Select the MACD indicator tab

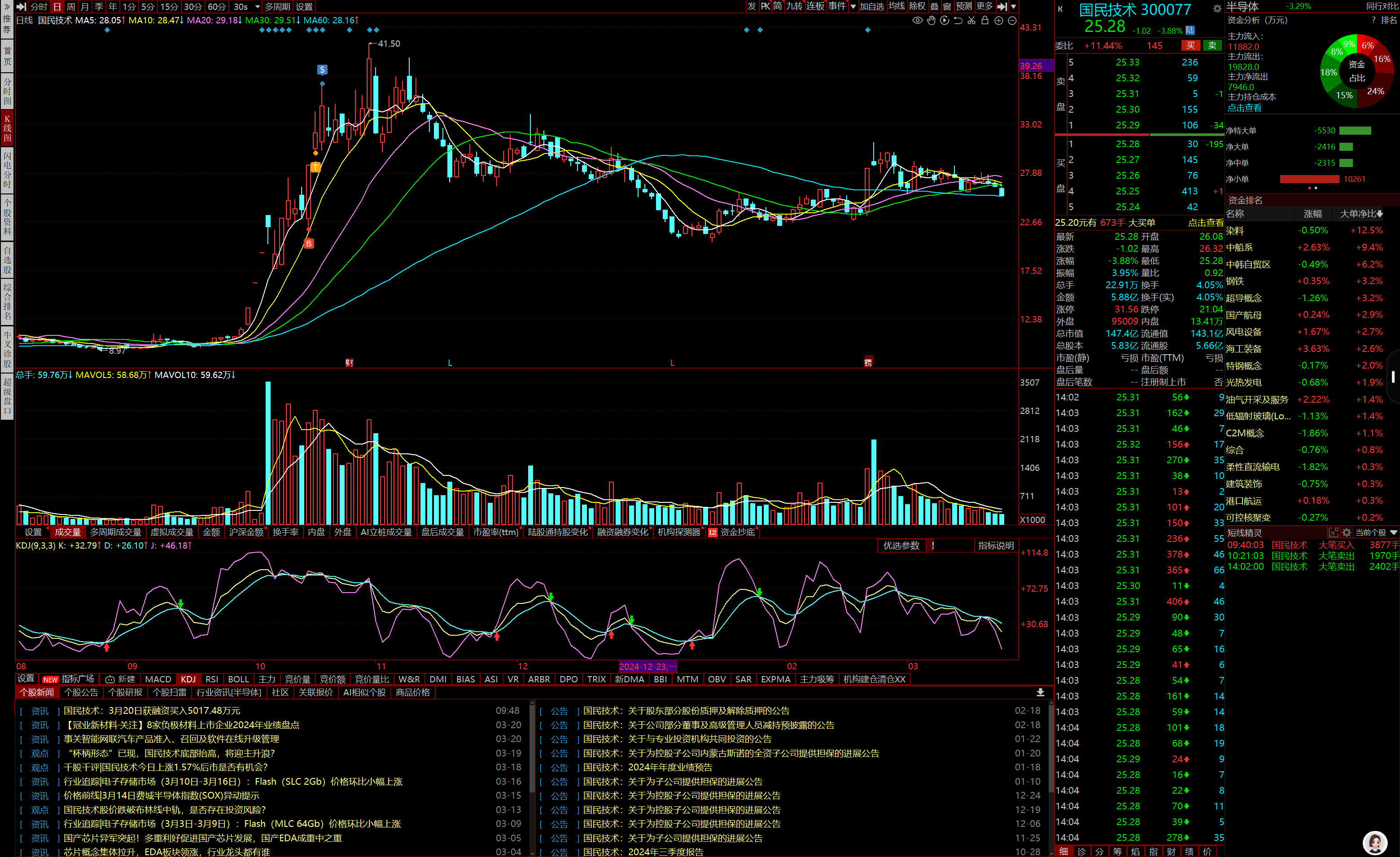pyautogui.click(x=158, y=679)
